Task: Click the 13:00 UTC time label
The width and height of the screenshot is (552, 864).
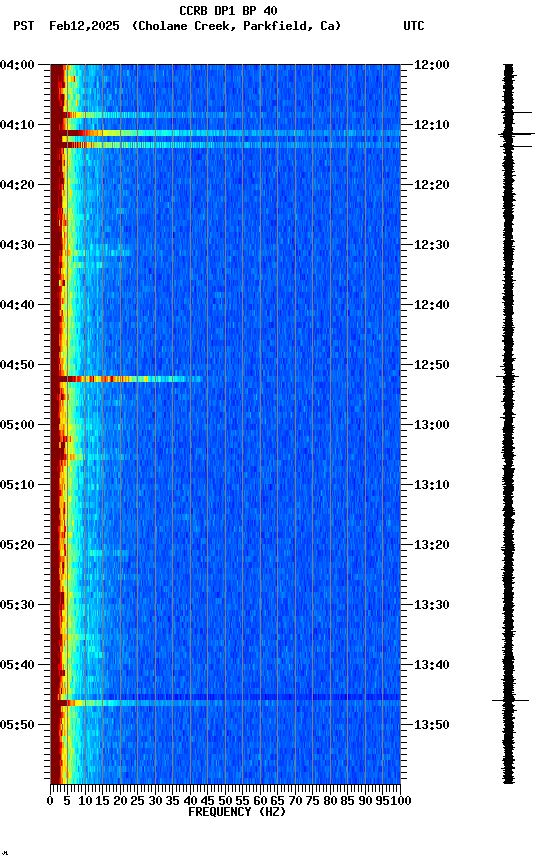Action: 431,425
